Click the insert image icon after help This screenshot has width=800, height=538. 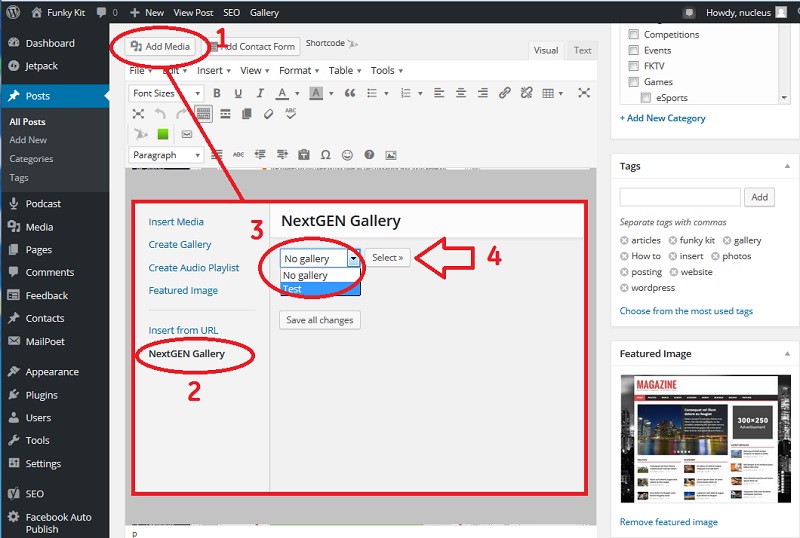(391, 155)
